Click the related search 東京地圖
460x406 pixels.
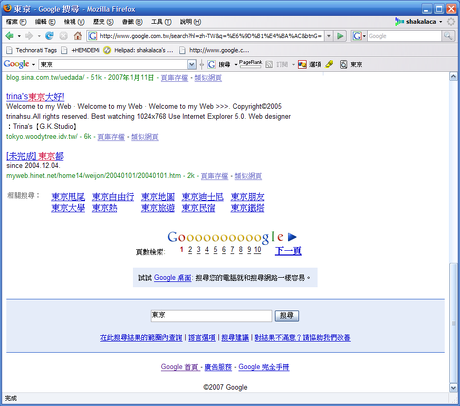tap(158, 197)
